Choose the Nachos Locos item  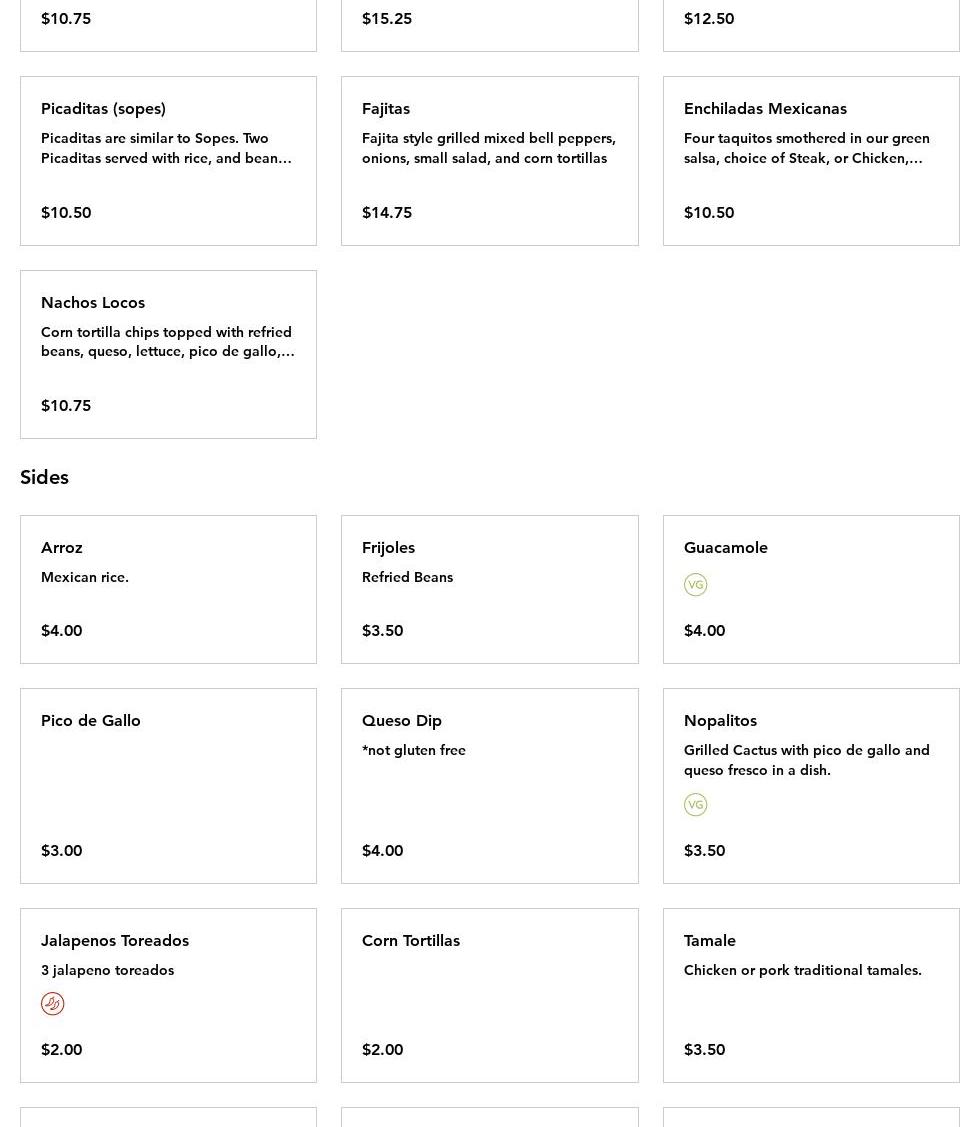point(168,354)
